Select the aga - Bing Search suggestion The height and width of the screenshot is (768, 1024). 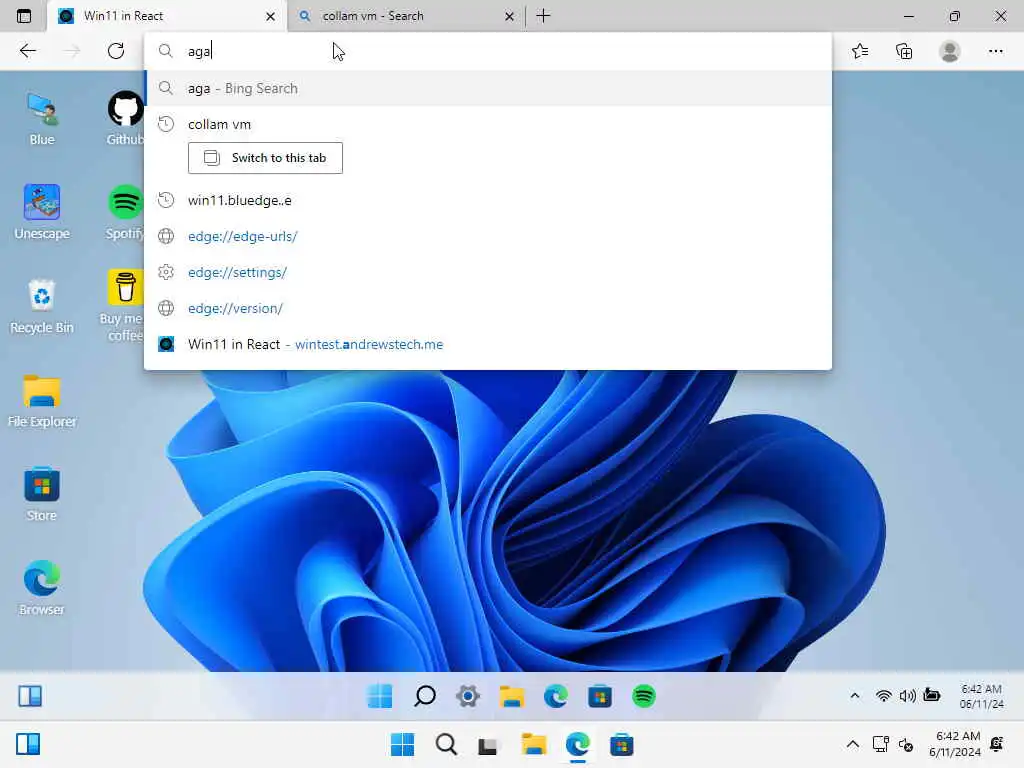(488, 88)
